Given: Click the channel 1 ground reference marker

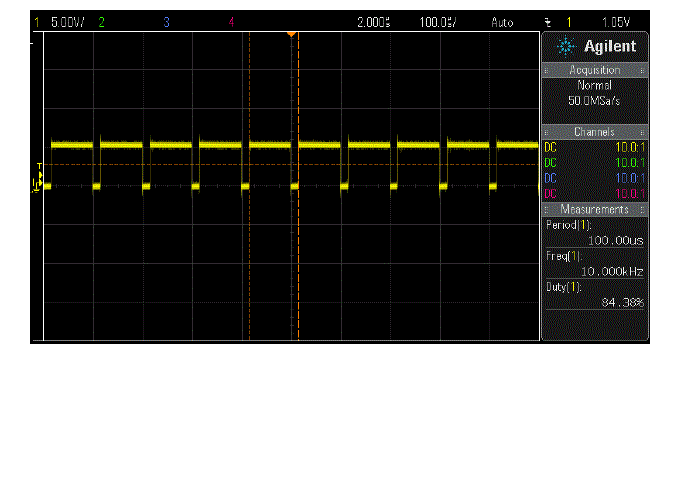Looking at the screenshot, I should 38,185.
